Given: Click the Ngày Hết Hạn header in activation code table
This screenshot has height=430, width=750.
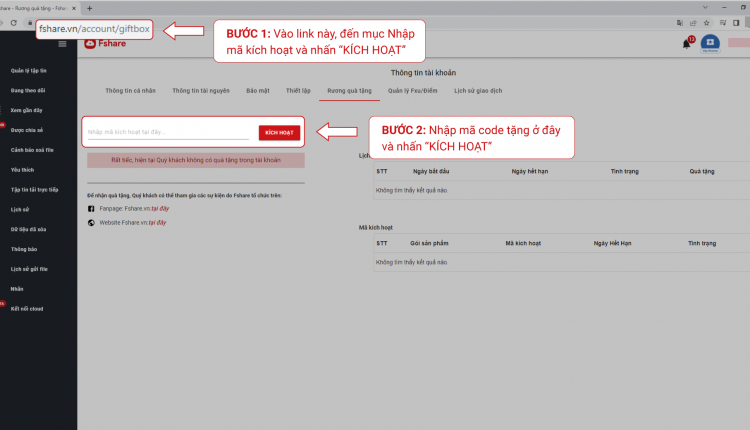Looking at the screenshot, I should coord(612,243).
